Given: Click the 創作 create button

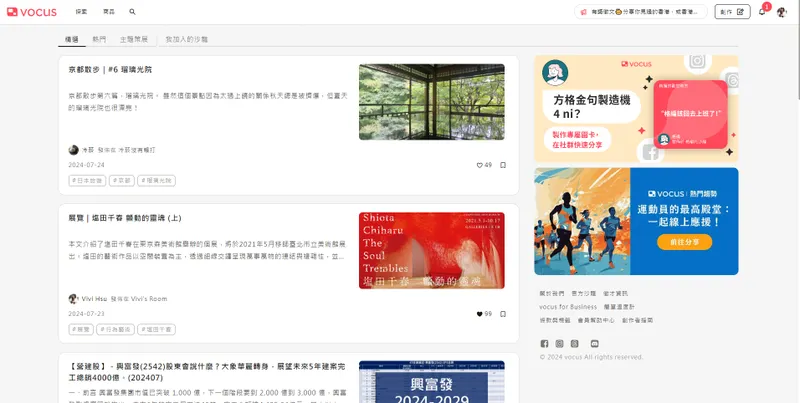Looking at the screenshot, I should coord(732,12).
